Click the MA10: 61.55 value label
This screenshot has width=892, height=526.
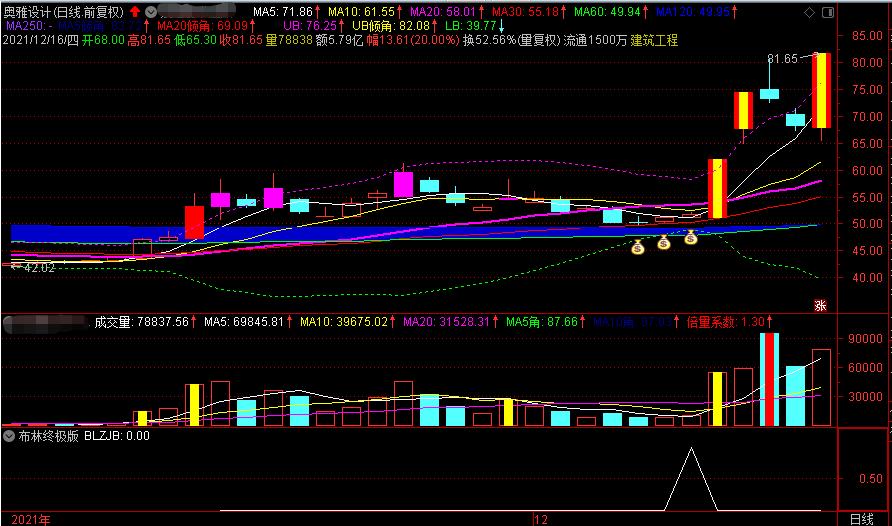pyautogui.click(x=361, y=11)
